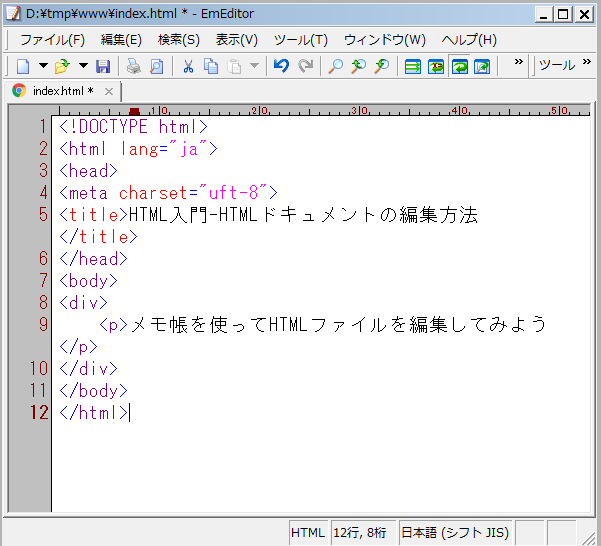Open the ヘルプ(H) menu
The image size is (601, 546).
(x=469, y=40)
